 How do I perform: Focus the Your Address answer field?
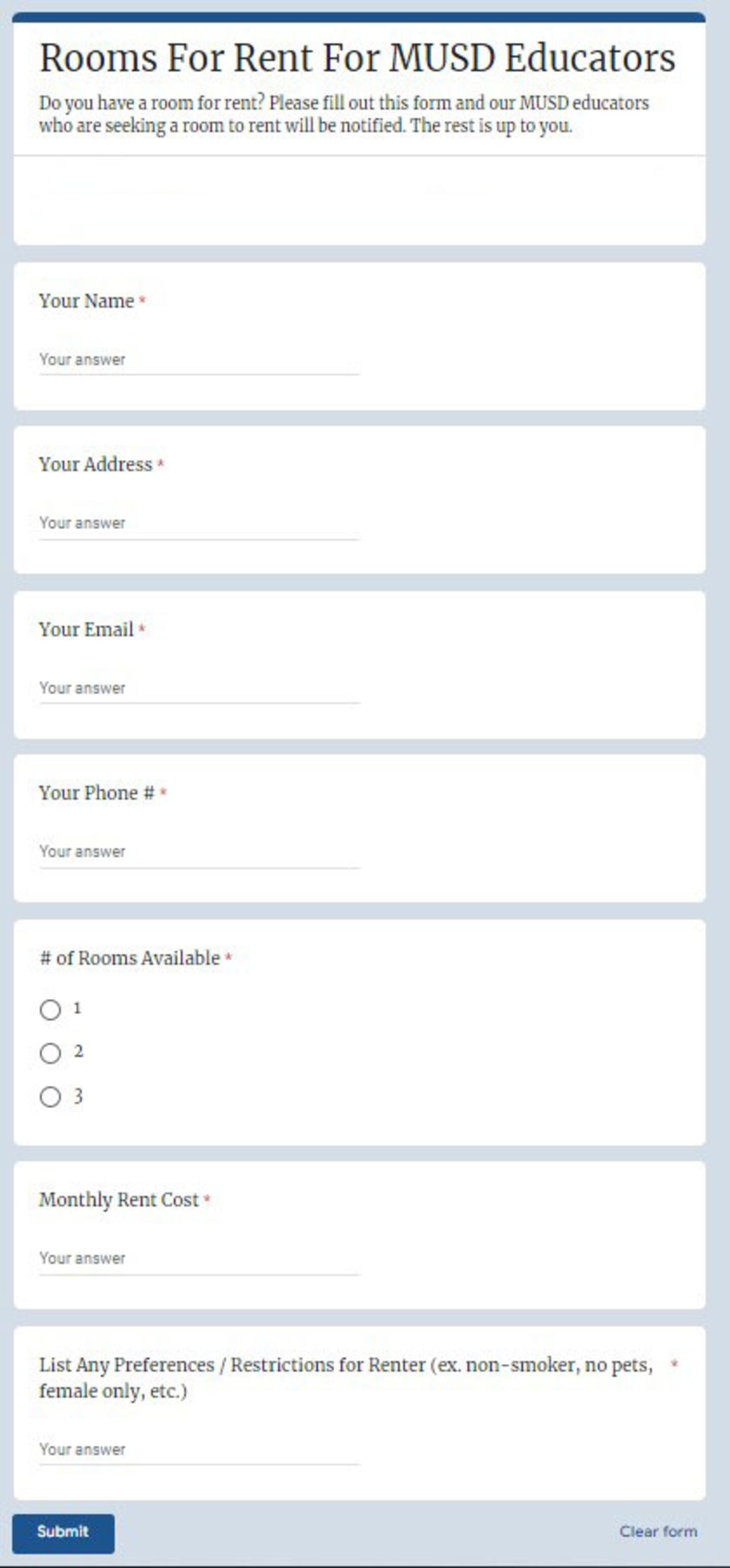point(199,524)
